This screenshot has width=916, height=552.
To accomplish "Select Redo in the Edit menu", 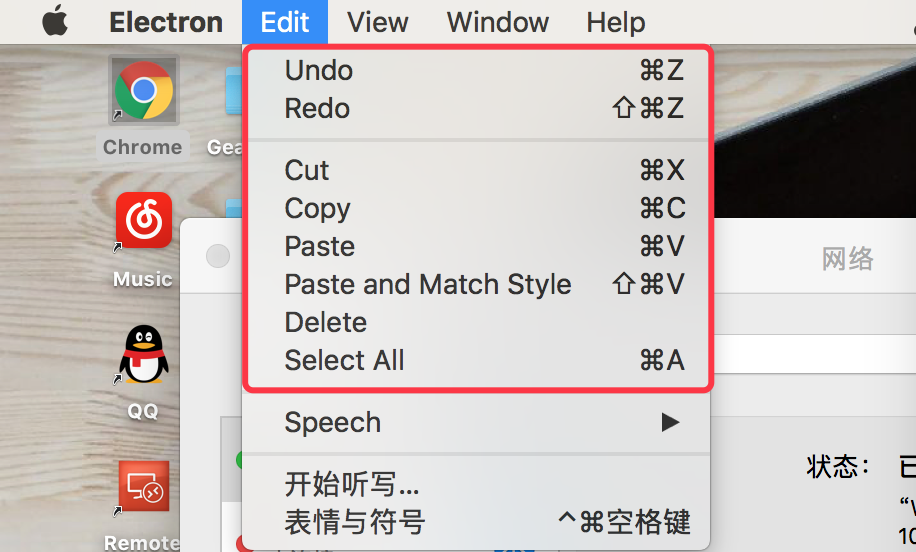I will click(x=477, y=109).
